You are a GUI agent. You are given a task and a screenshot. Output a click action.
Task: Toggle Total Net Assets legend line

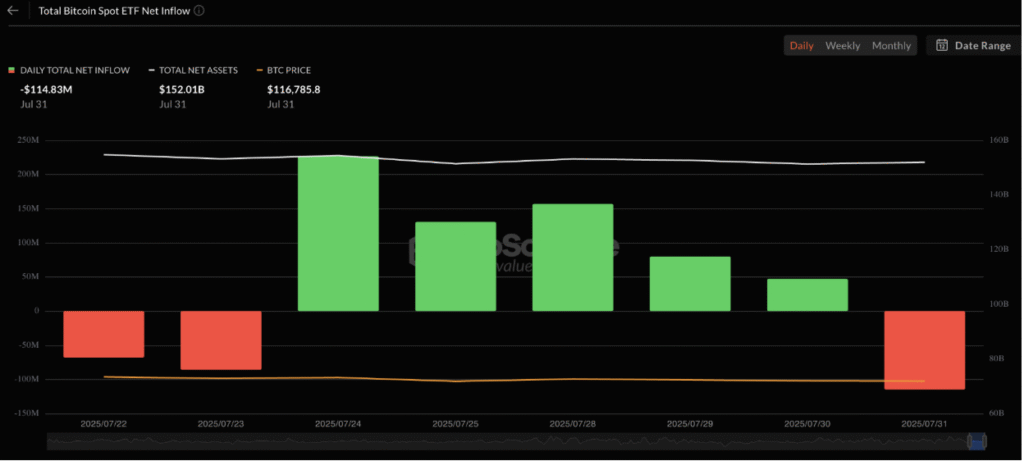coord(193,70)
